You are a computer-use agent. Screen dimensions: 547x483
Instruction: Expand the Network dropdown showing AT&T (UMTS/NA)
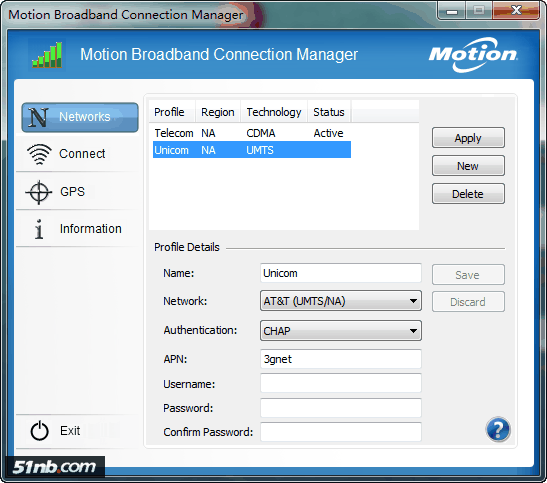(340, 301)
